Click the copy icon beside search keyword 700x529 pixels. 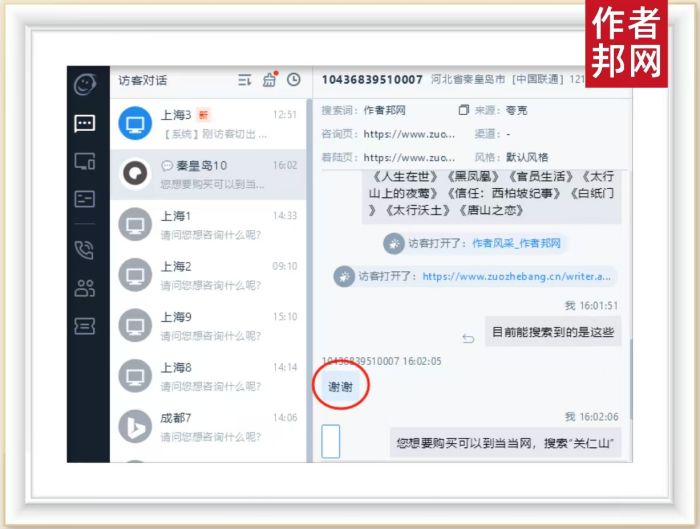point(463,109)
